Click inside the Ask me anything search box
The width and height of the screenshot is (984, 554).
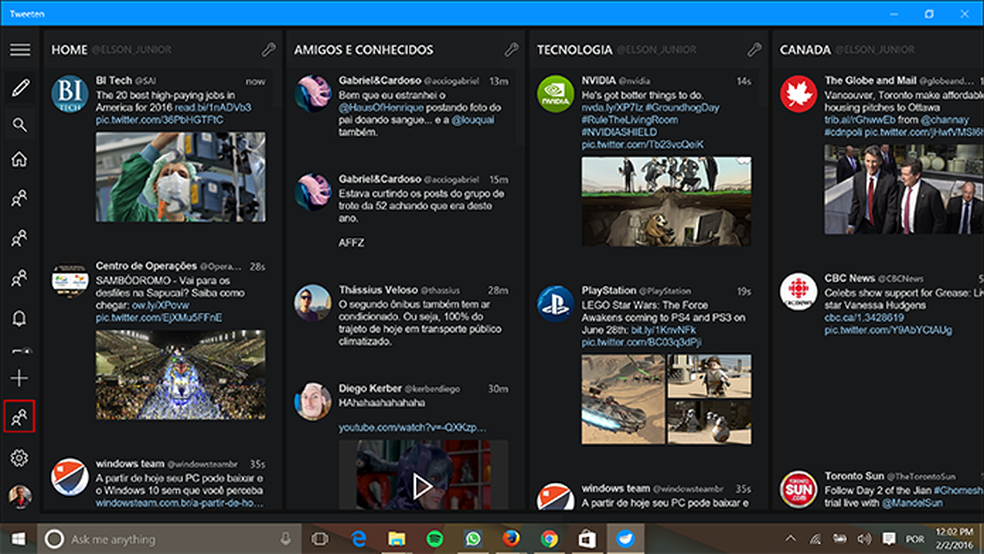click(169, 538)
